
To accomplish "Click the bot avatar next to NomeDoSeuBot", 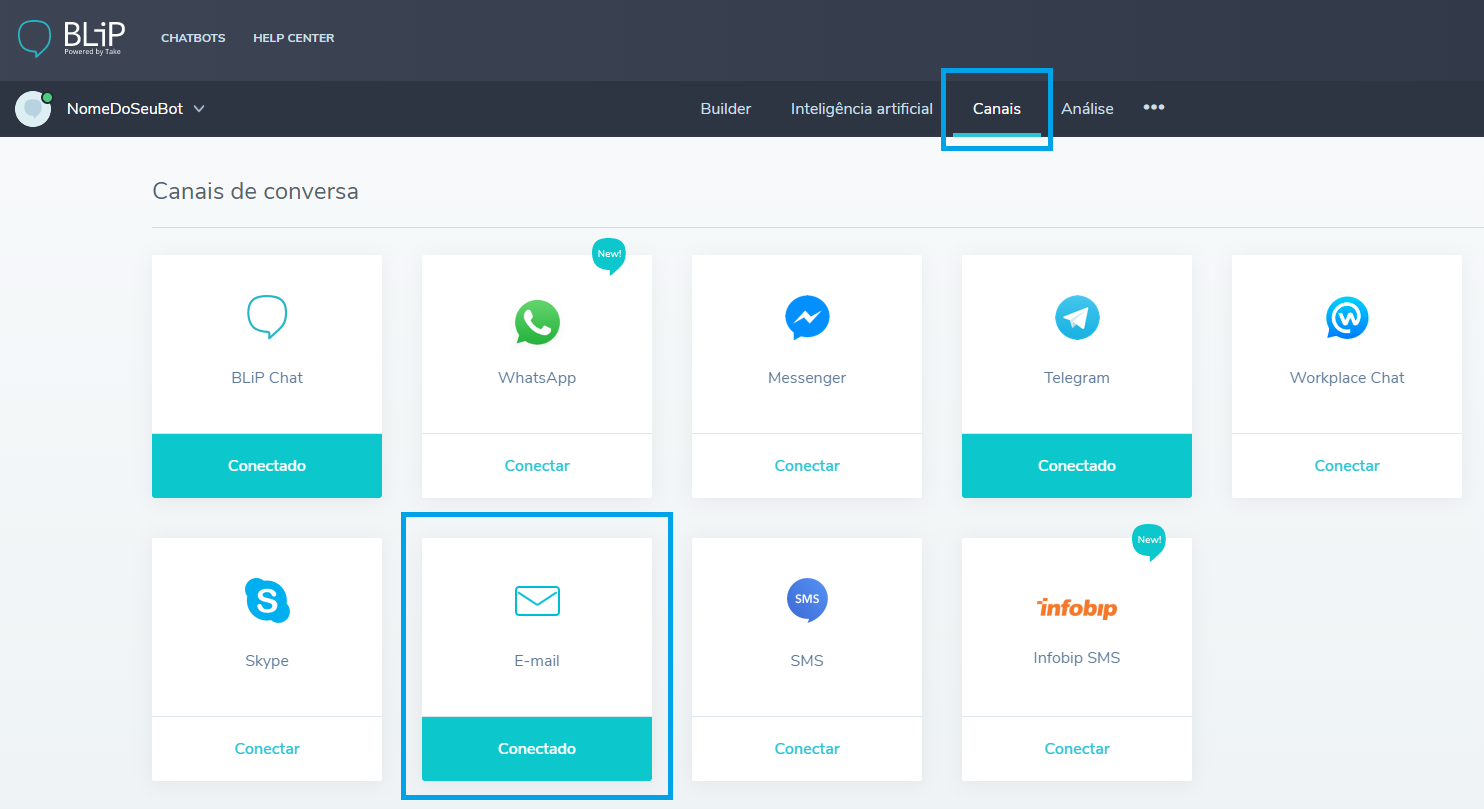I will point(33,109).
